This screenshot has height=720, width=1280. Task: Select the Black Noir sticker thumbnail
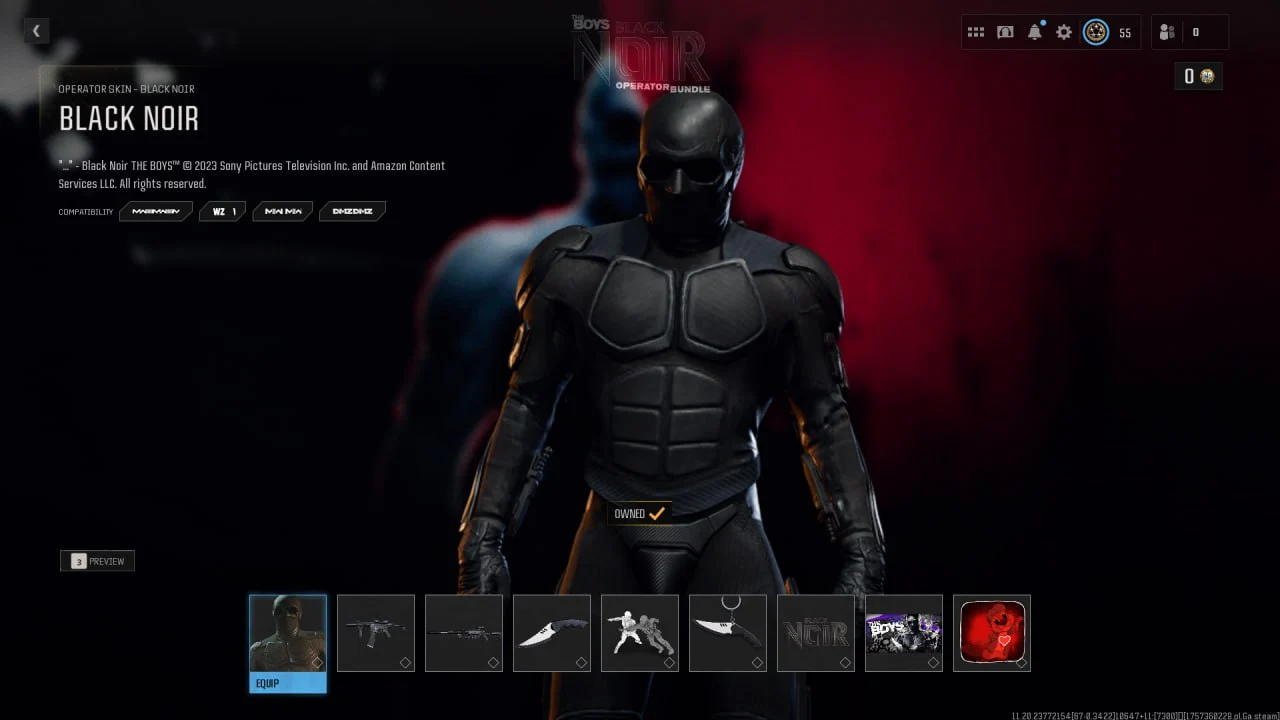816,633
